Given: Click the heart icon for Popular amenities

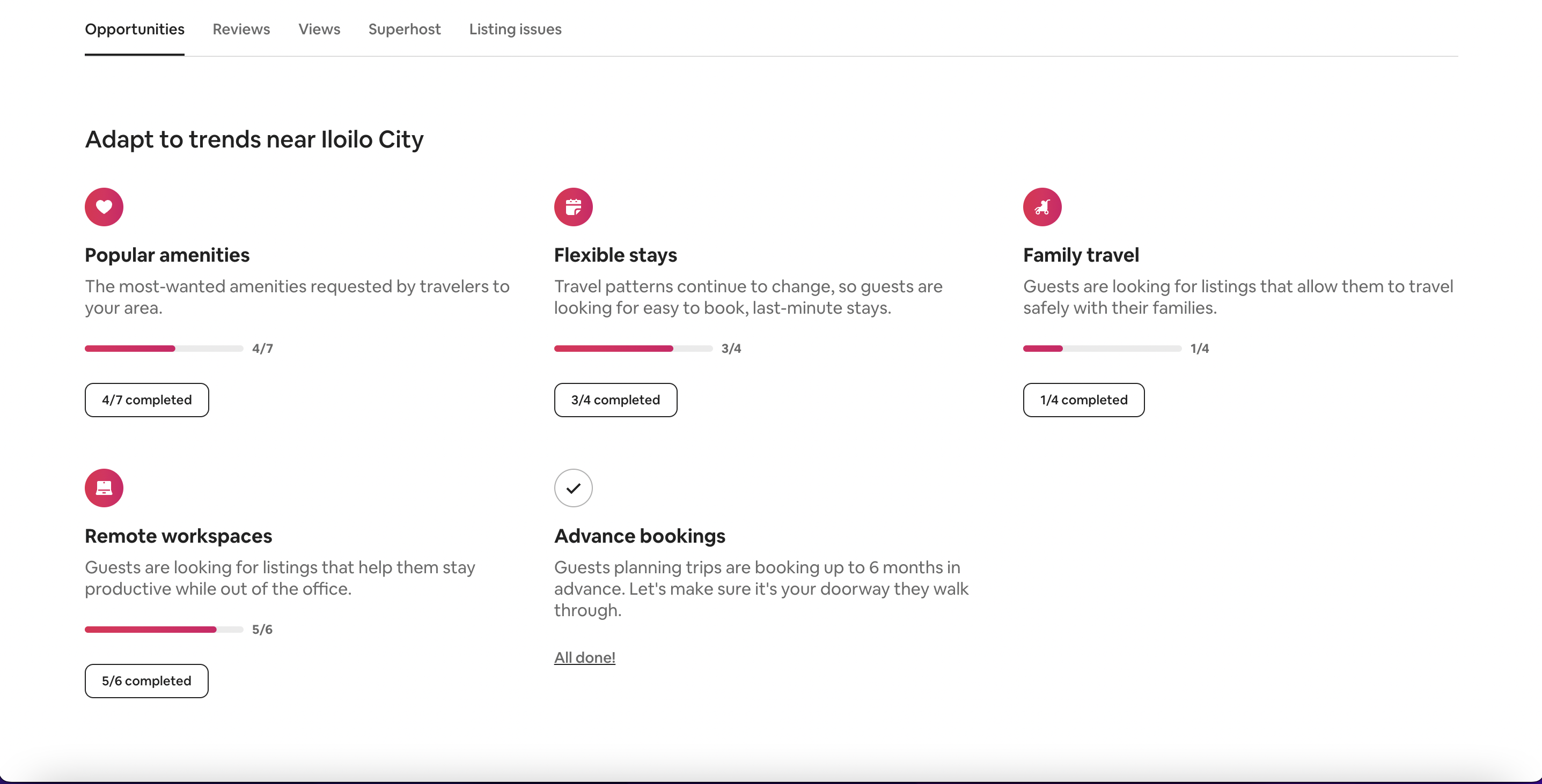Looking at the screenshot, I should [x=104, y=207].
